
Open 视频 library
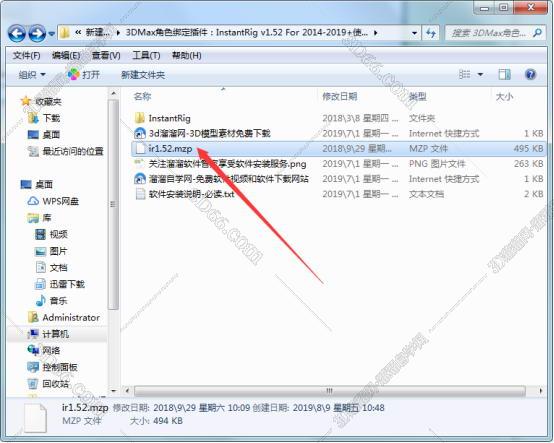pos(51,234)
